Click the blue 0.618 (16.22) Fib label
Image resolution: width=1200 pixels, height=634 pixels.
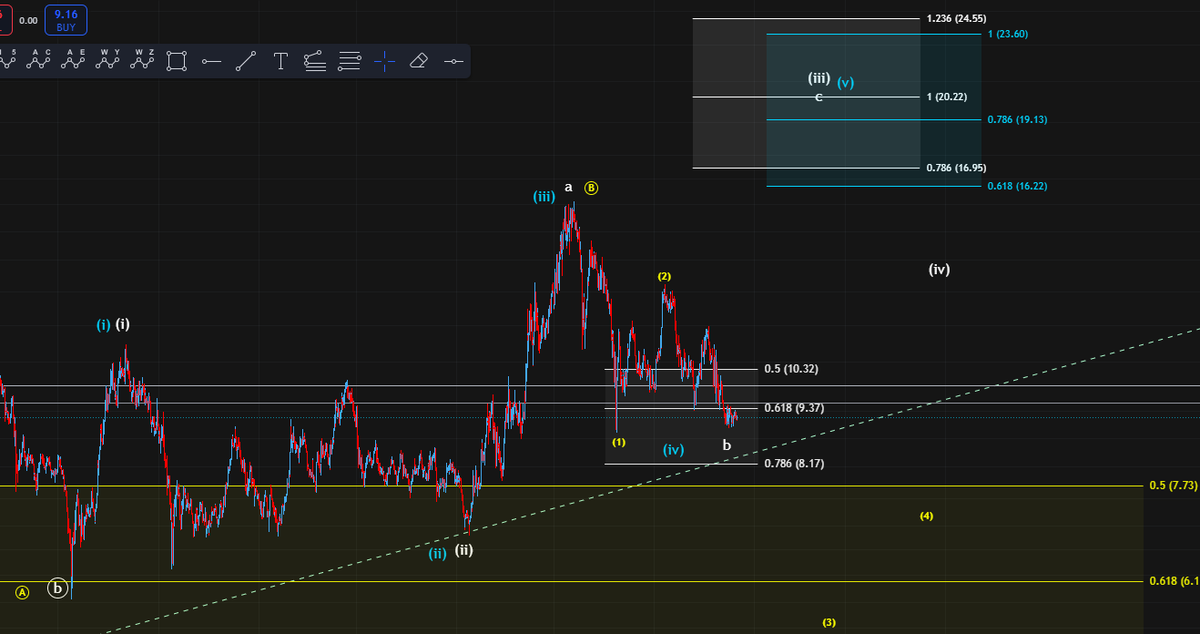1017,186
